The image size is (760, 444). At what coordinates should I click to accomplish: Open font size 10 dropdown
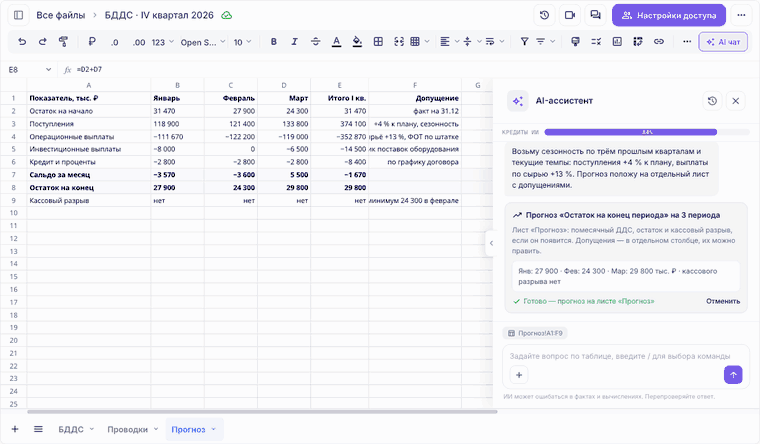[242, 42]
